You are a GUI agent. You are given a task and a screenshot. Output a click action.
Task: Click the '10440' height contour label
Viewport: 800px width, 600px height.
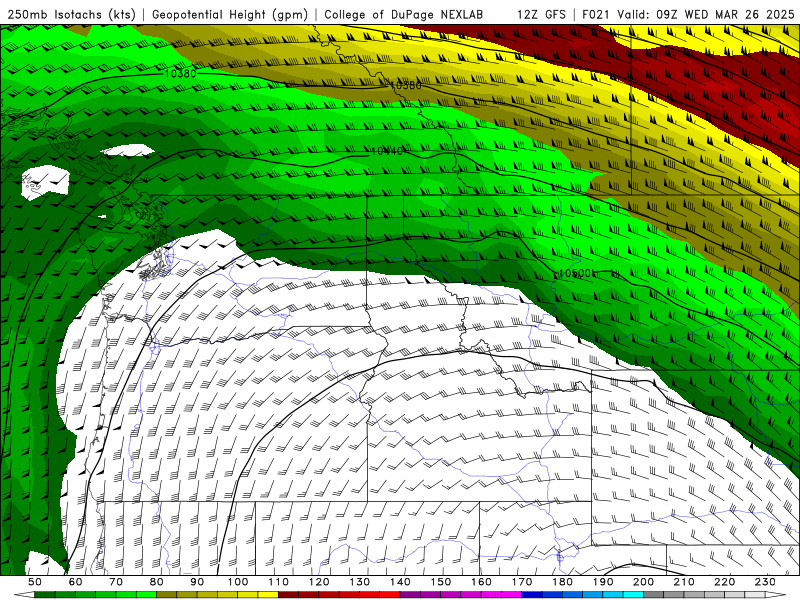point(386,151)
